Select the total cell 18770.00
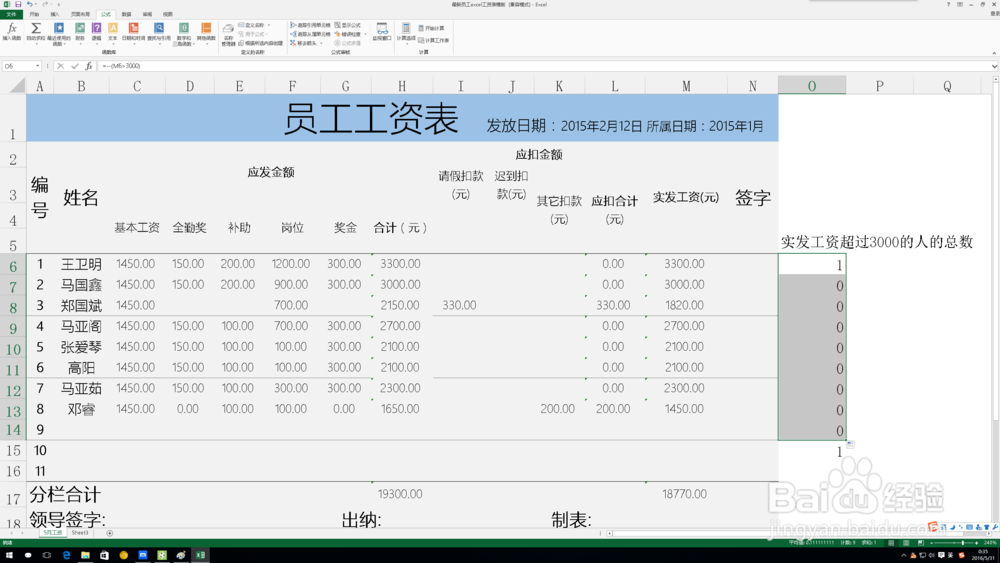 (x=686, y=494)
